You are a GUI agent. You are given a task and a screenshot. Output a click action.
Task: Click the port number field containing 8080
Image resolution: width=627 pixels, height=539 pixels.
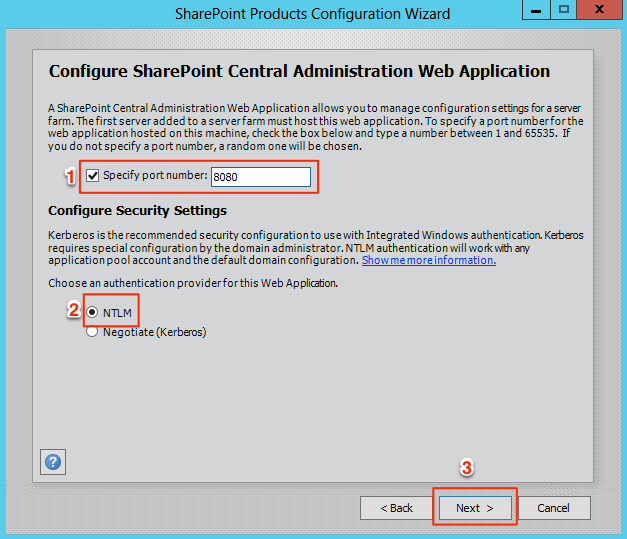261,177
